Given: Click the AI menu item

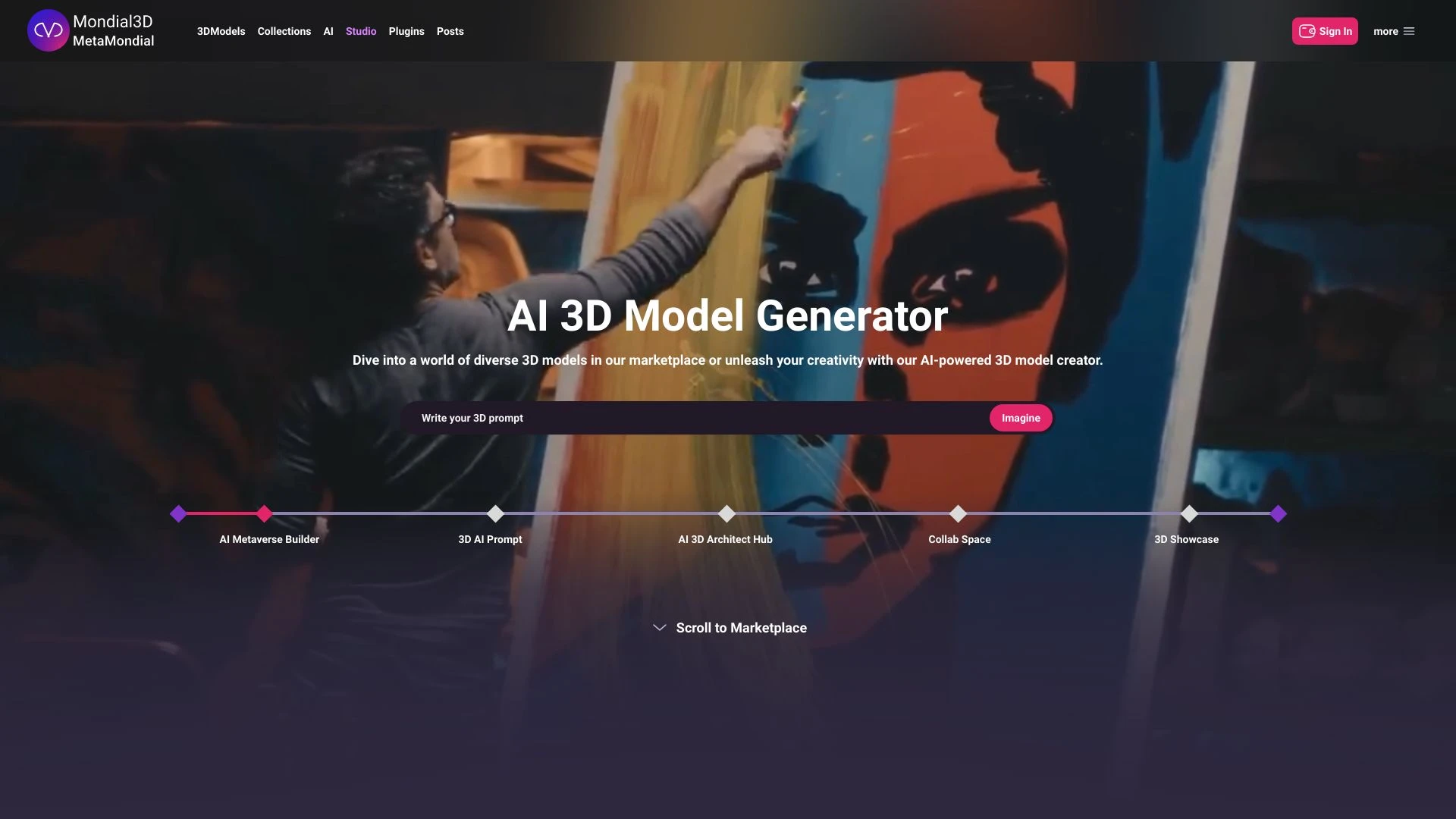Looking at the screenshot, I should point(328,31).
